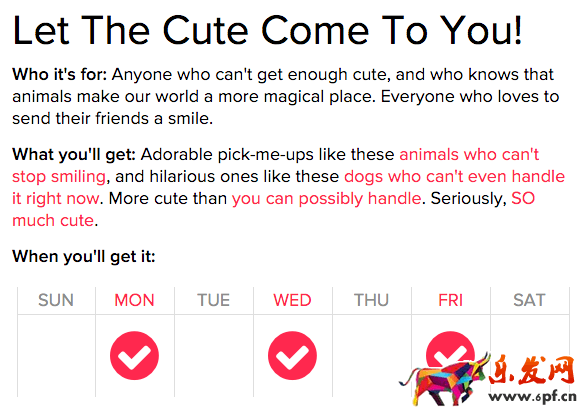Select the MON column header
The height and width of the screenshot is (417, 587).
pyautogui.click(x=134, y=300)
